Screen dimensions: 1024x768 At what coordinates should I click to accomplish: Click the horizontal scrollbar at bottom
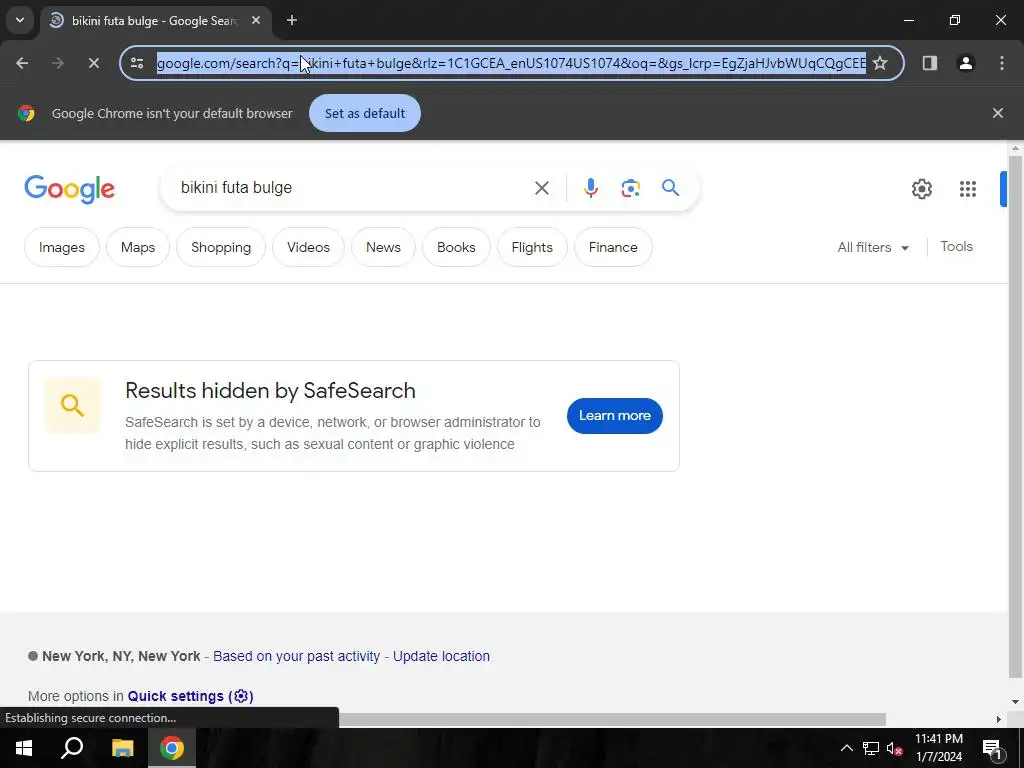click(612, 719)
